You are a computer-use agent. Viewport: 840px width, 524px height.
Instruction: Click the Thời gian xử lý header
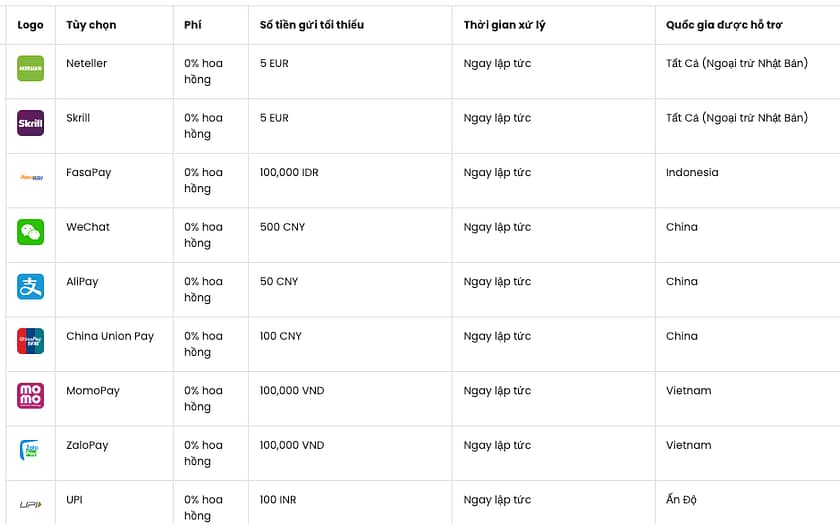pyautogui.click(x=504, y=25)
